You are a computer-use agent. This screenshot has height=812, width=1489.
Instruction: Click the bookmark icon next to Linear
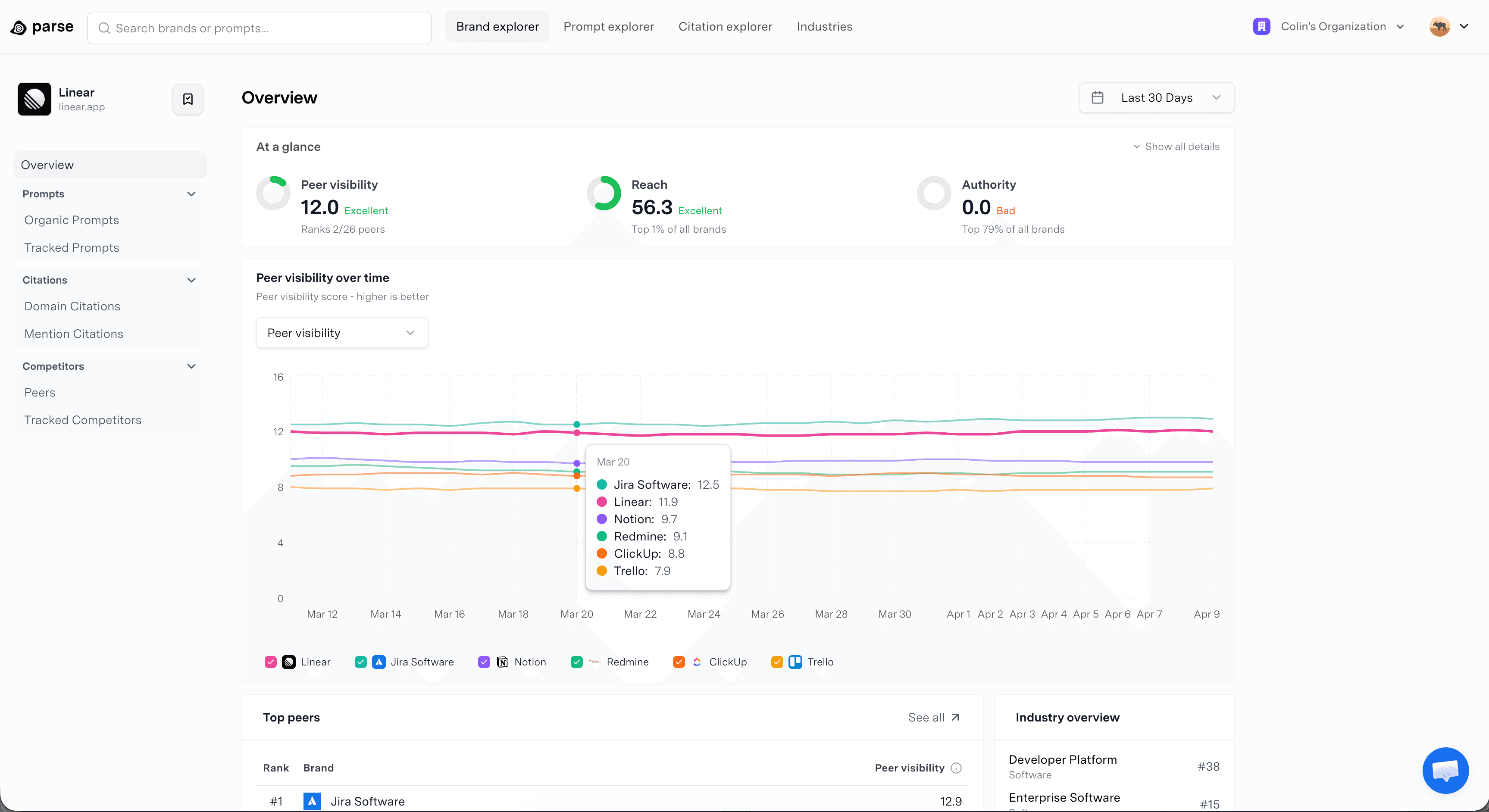pyautogui.click(x=188, y=99)
